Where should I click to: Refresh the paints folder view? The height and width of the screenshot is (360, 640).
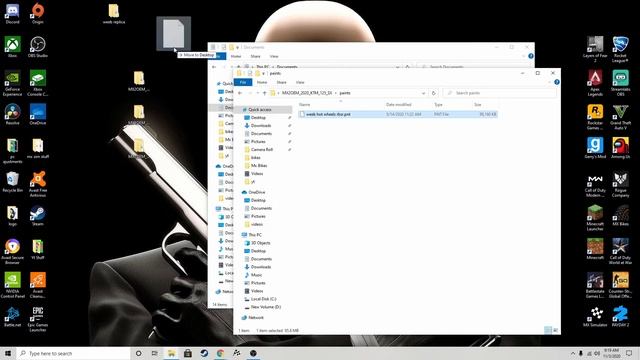click(434, 93)
